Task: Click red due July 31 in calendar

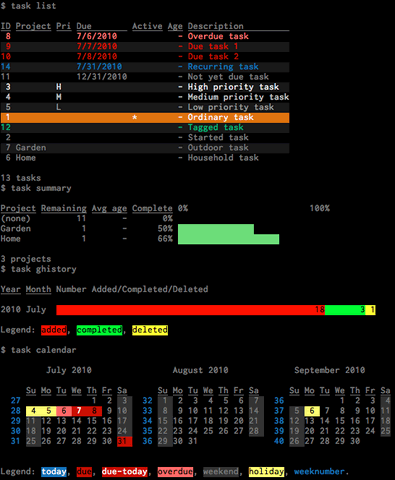Action: pos(125,441)
